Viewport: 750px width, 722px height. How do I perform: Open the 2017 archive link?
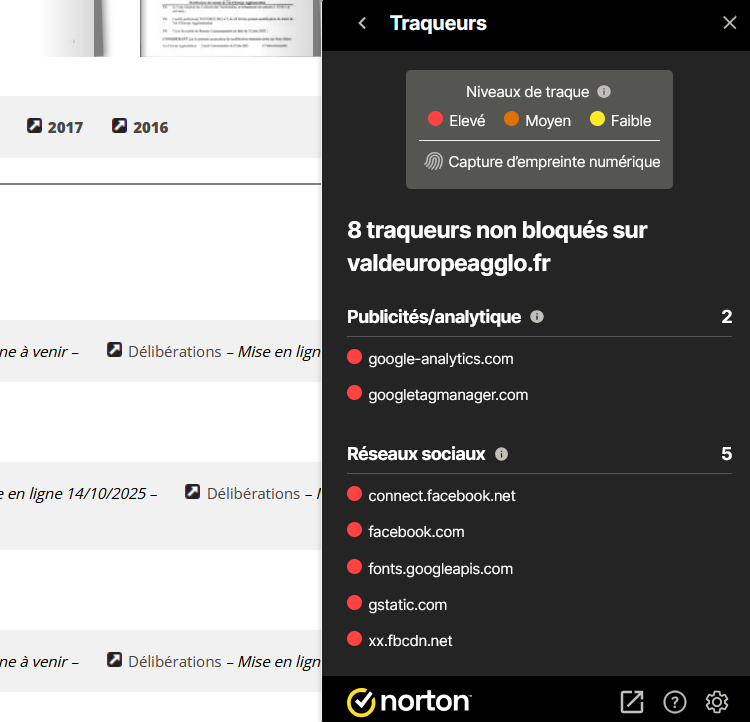pos(55,127)
